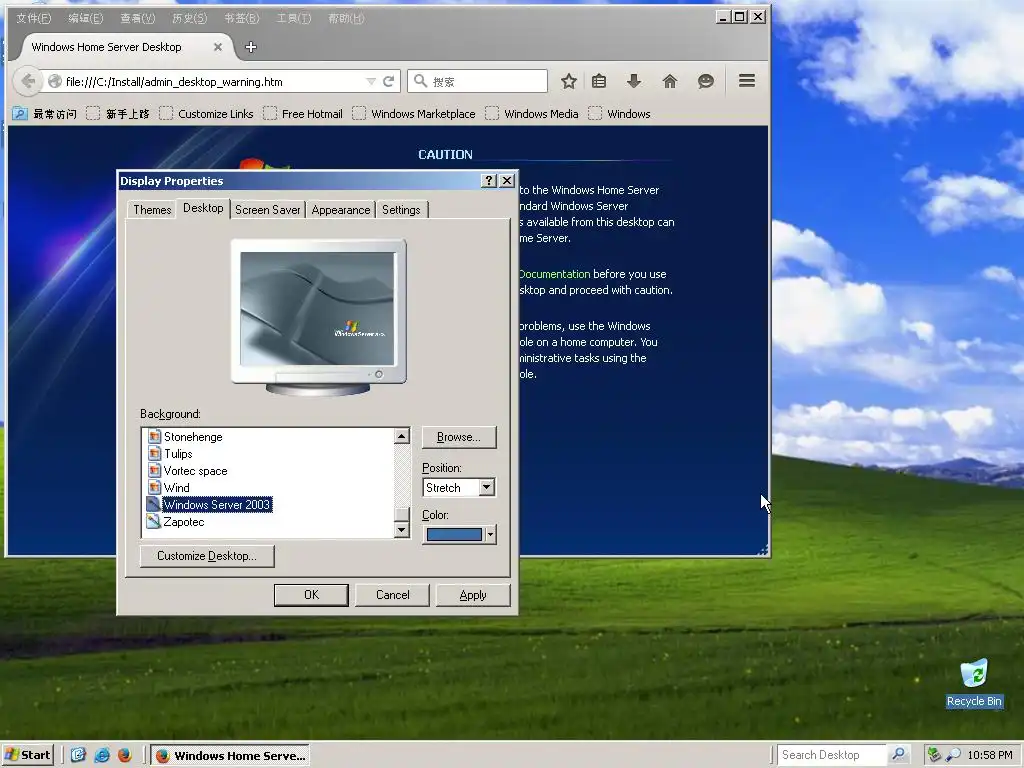Open a new tab with plus icon
This screenshot has width=1024, height=768.
(251, 47)
